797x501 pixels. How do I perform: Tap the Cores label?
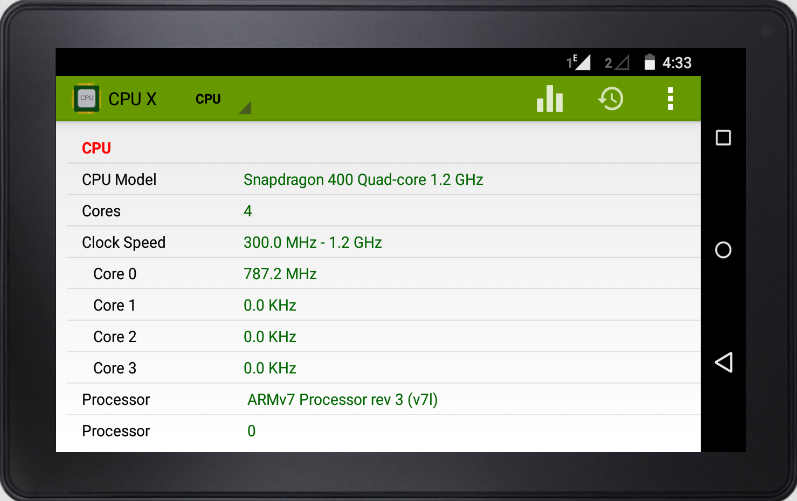pyautogui.click(x=101, y=211)
